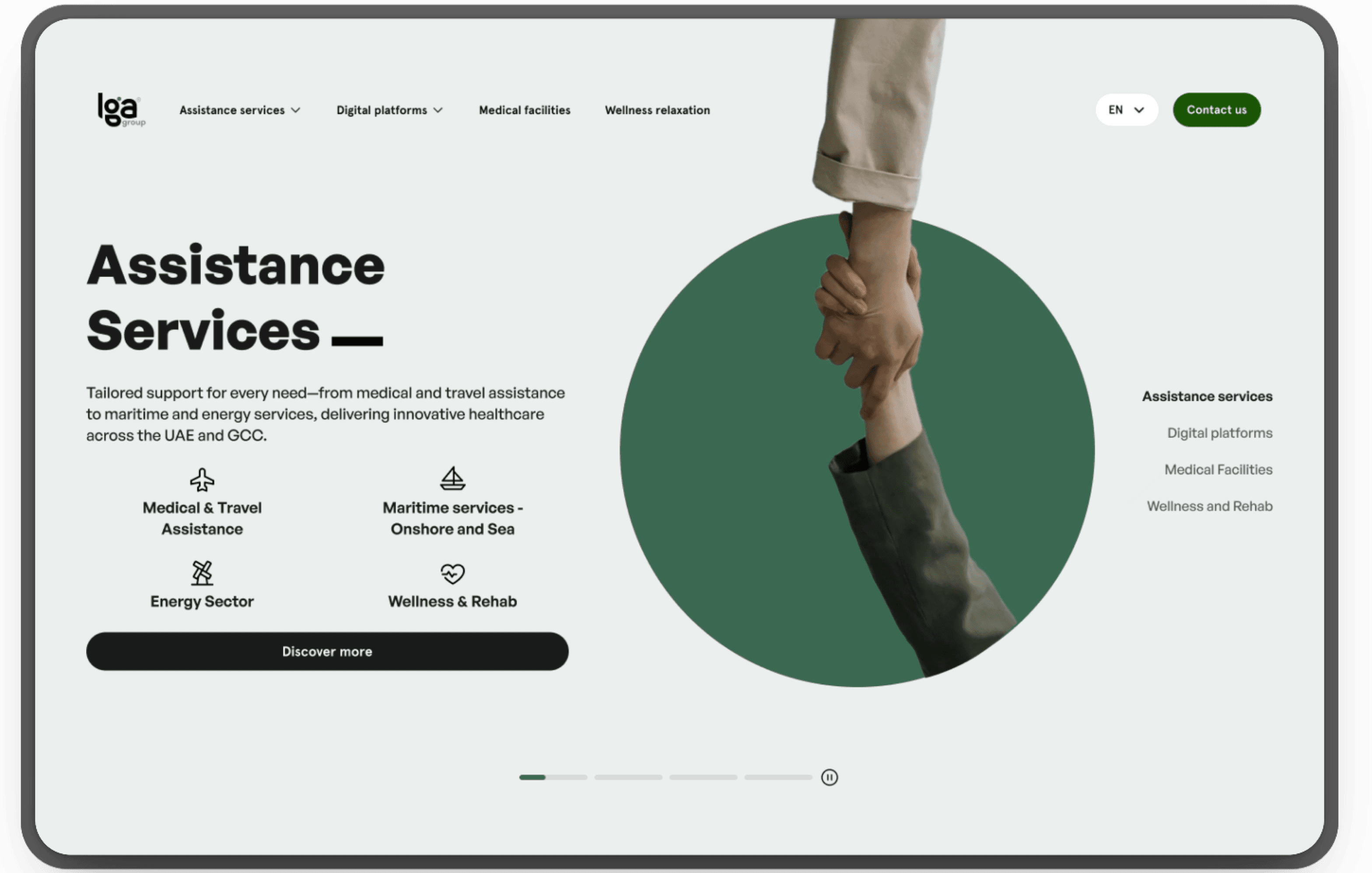The height and width of the screenshot is (873, 1372).
Task: Pause the slideshow with the pause icon
Action: [x=829, y=777]
